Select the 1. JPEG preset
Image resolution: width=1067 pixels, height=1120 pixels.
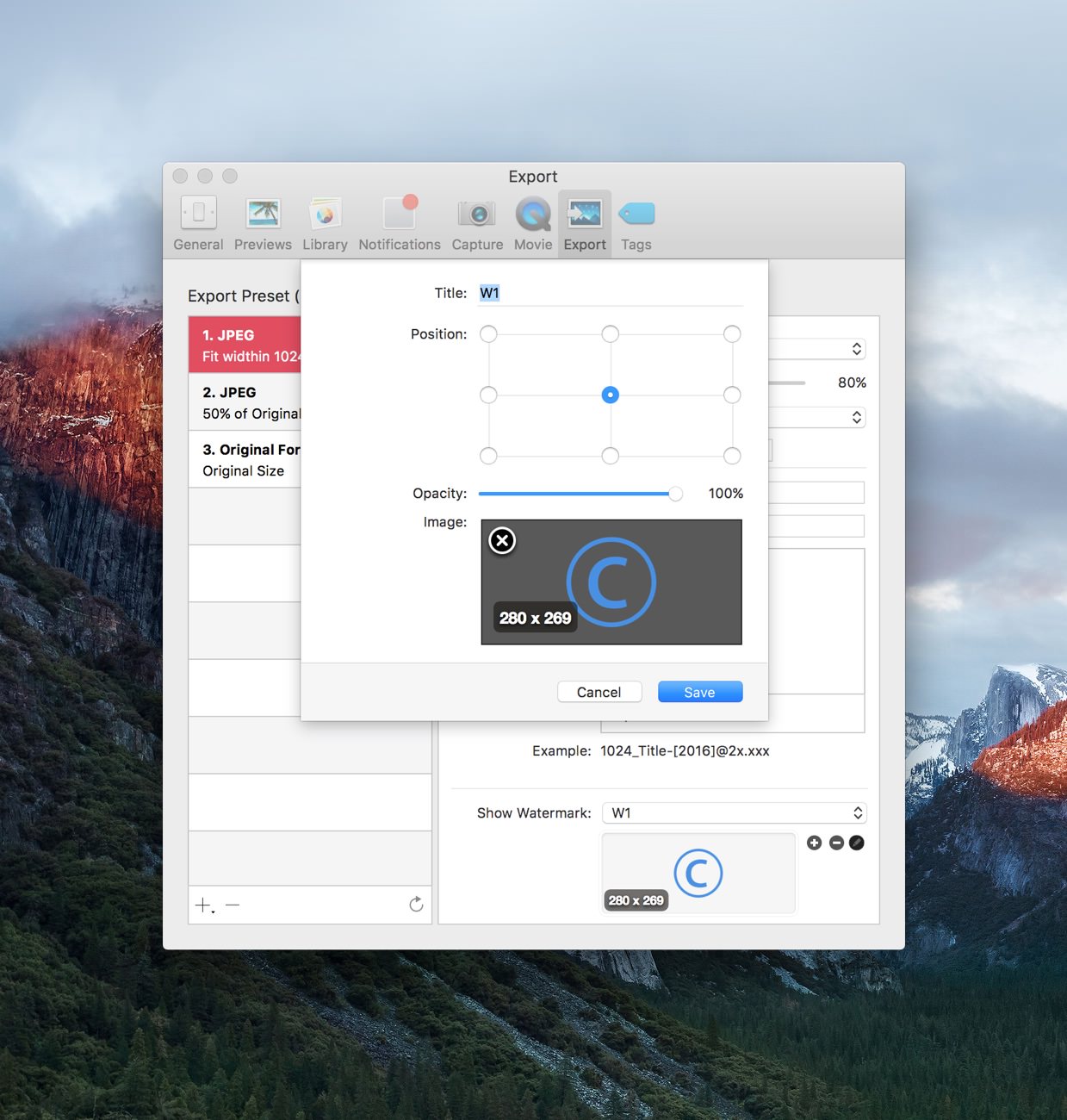click(x=245, y=345)
